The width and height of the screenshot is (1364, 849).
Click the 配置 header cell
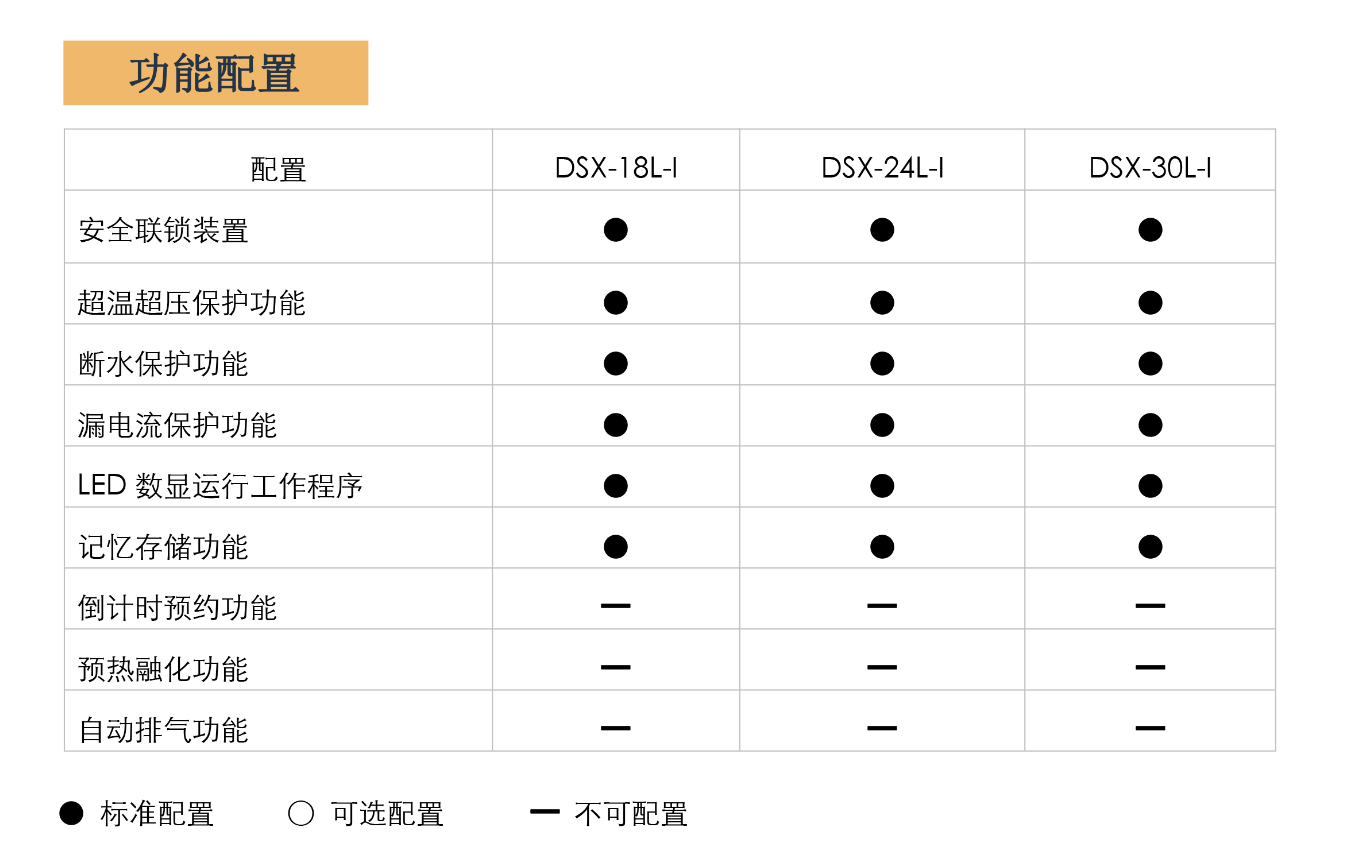coord(278,170)
